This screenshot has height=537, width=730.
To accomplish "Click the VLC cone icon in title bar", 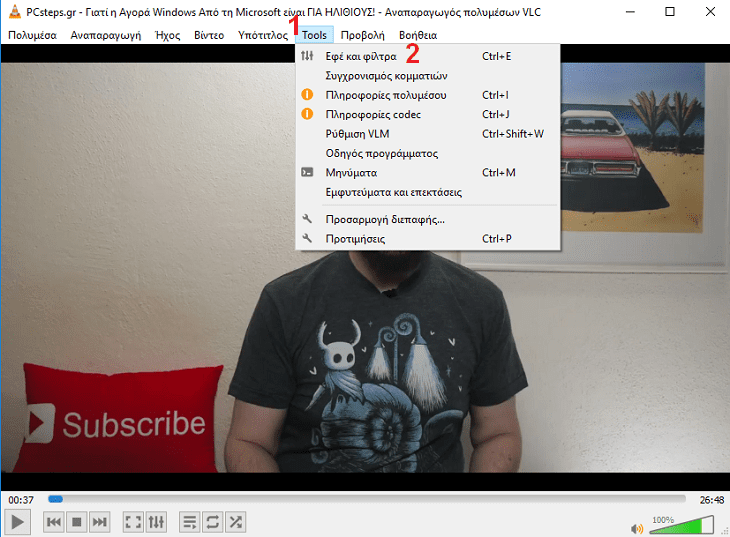I will coord(15,12).
